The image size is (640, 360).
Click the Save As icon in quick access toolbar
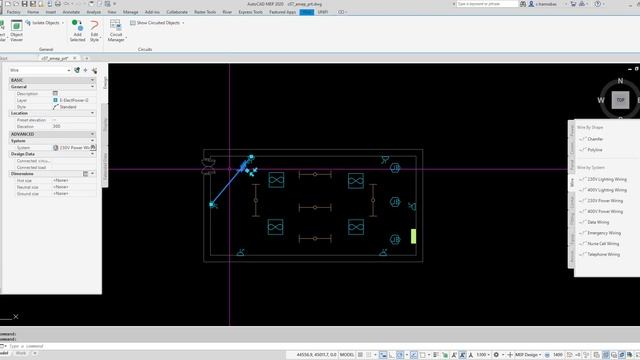click(x=33, y=4)
